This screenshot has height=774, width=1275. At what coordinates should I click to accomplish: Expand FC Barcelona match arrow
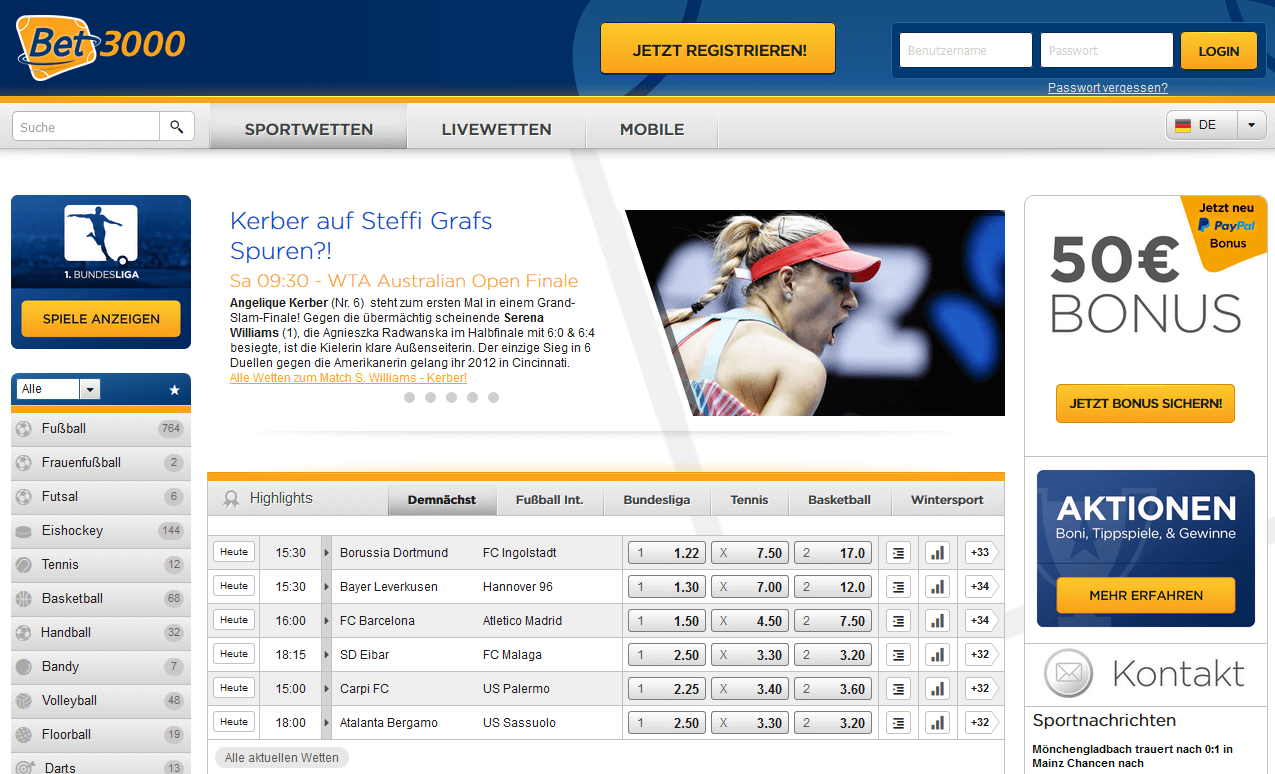[326, 620]
